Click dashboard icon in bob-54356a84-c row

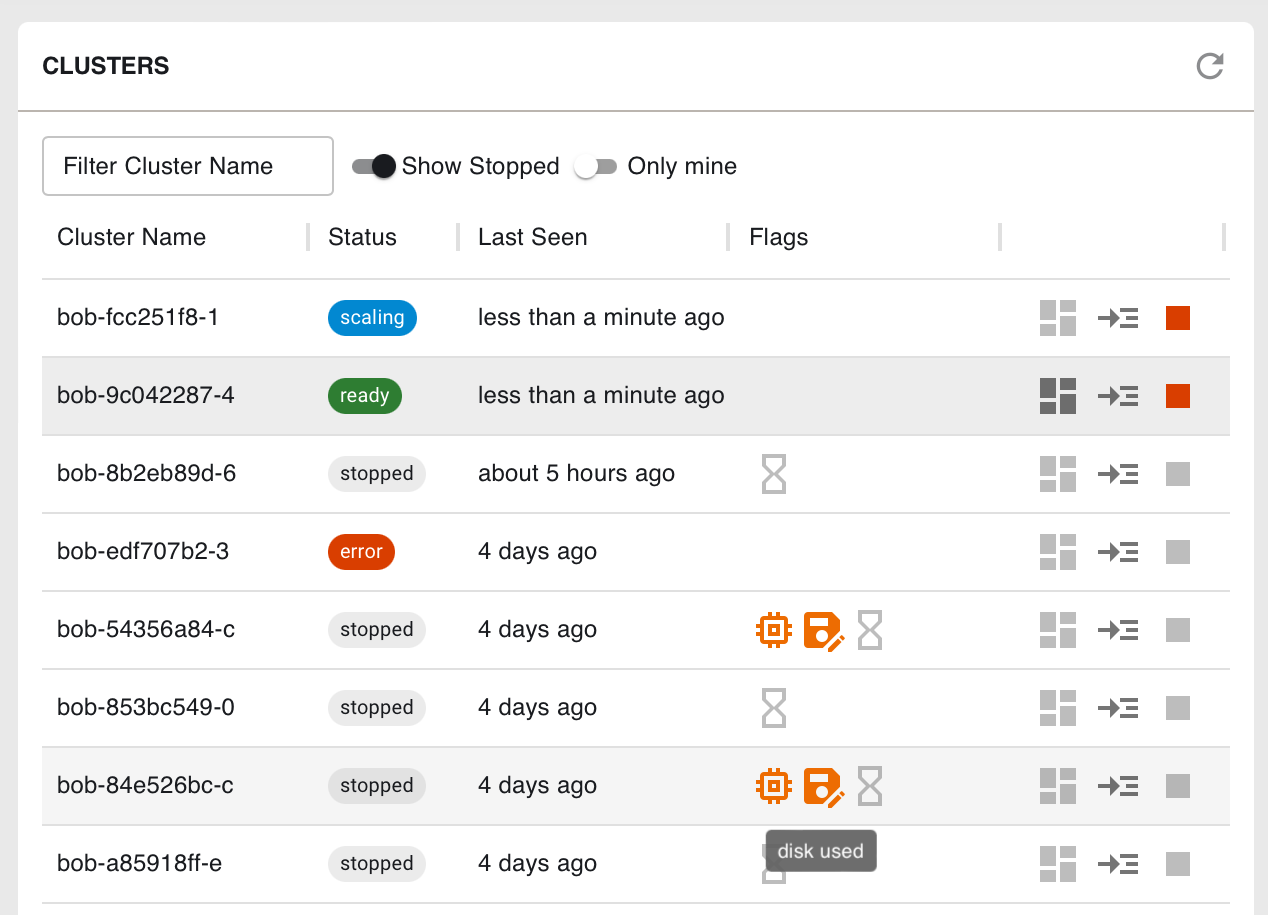[x=1058, y=630]
